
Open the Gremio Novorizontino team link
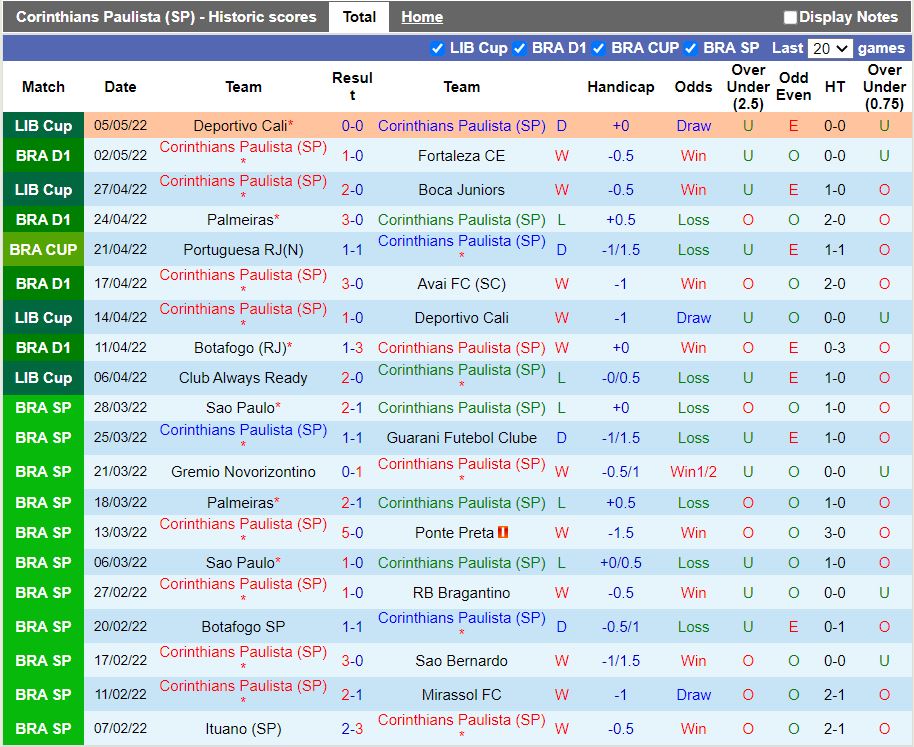tap(243, 472)
